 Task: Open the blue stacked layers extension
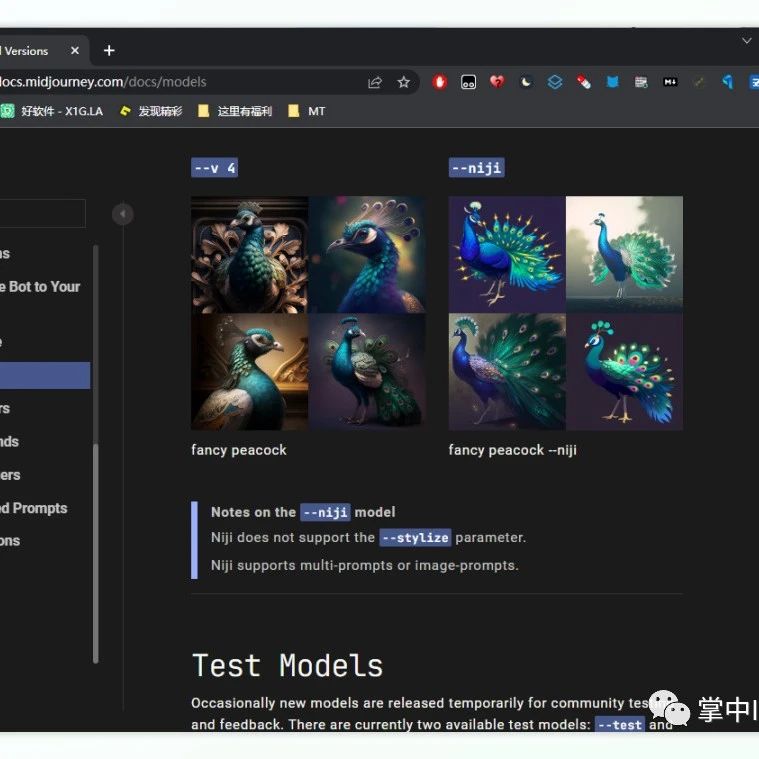[555, 82]
